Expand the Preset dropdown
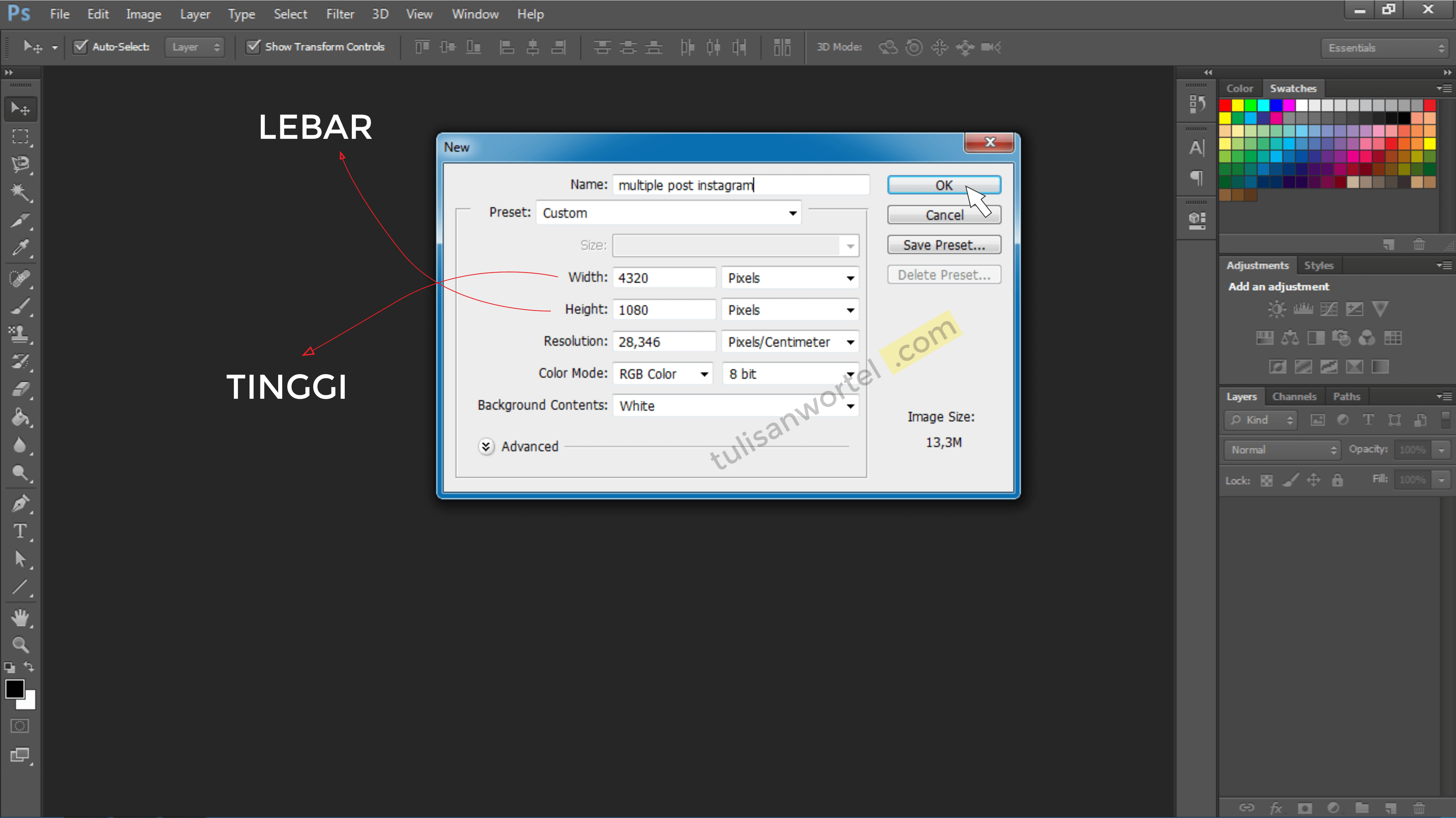 [793, 212]
